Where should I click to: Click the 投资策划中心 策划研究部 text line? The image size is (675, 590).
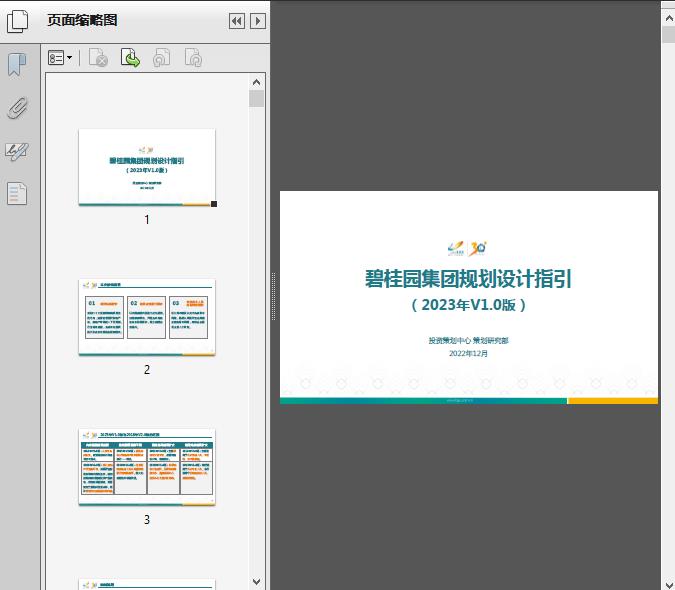click(468, 340)
